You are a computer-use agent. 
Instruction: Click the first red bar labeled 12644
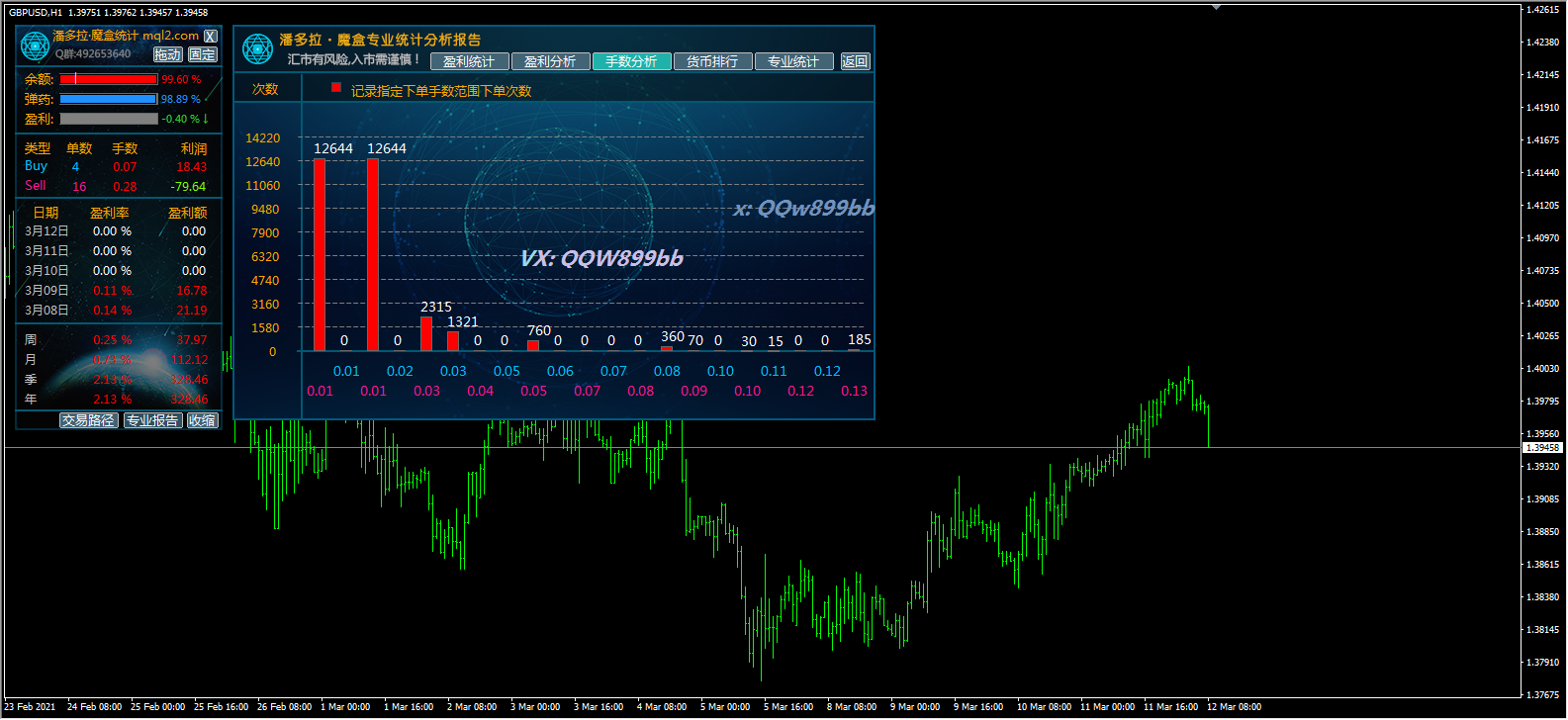(320, 254)
